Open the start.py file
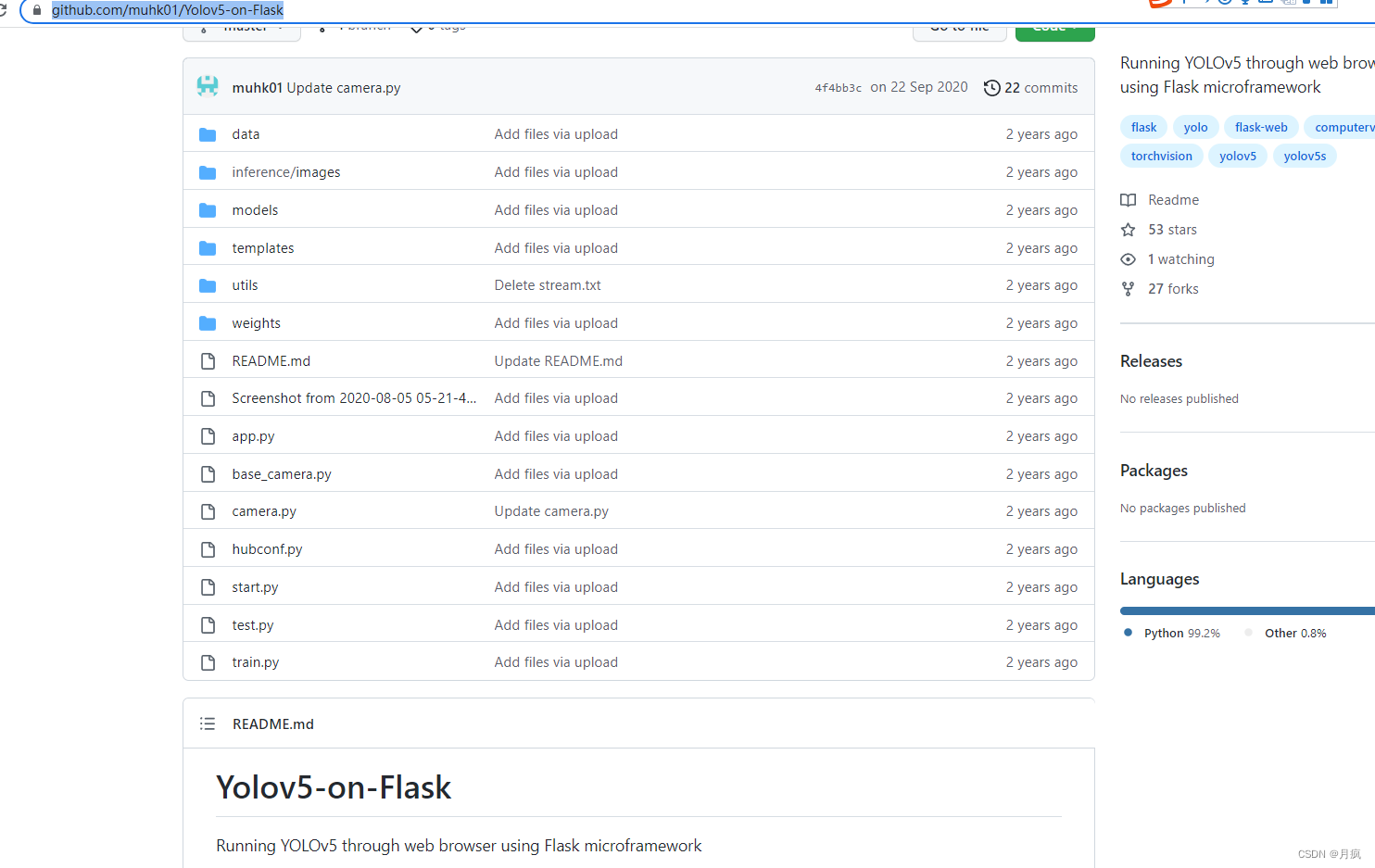The width and height of the screenshot is (1375, 868). point(255,587)
